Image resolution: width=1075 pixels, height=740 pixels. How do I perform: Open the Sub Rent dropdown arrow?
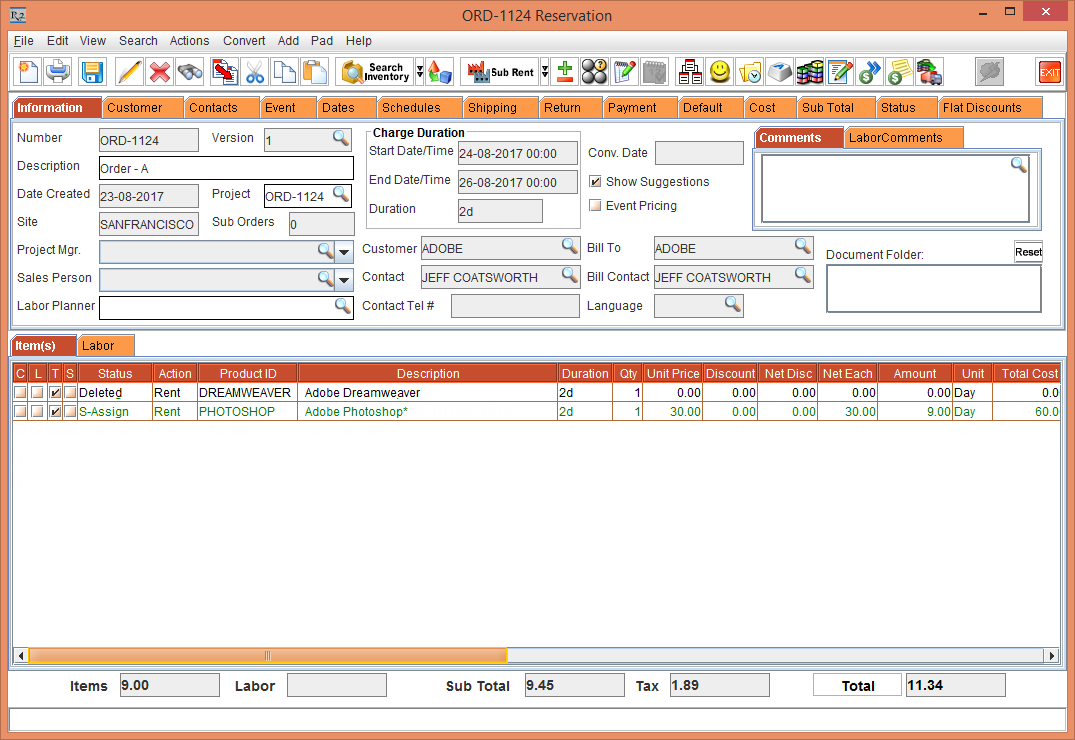[x=545, y=72]
